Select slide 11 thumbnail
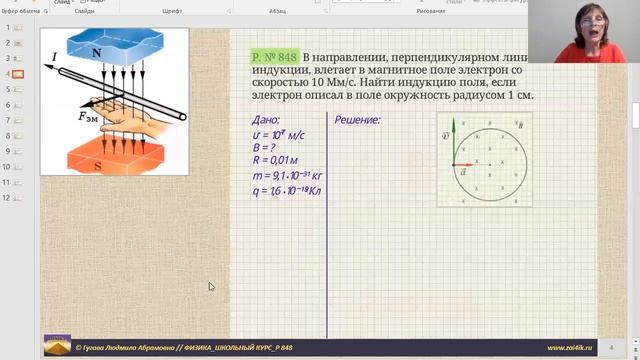The image size is (640, 360). coord(18,183)
